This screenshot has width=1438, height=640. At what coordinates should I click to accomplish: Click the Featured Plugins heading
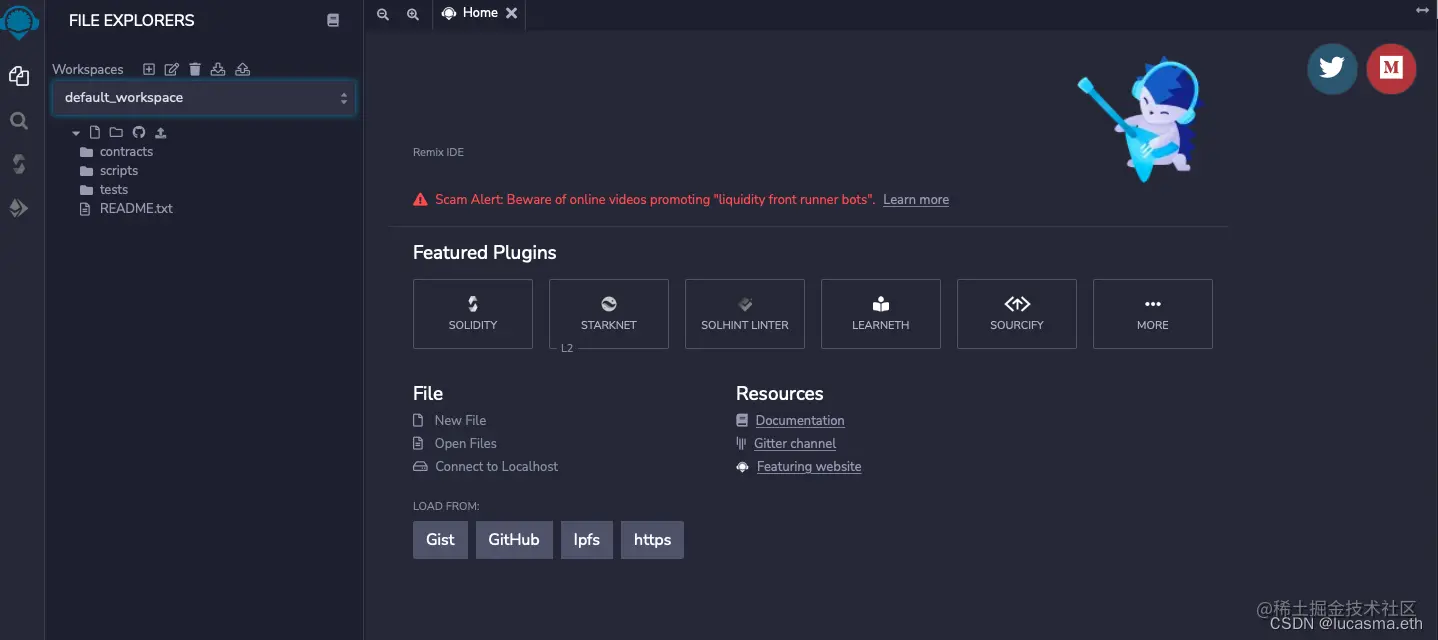click(x=485, y=253)
